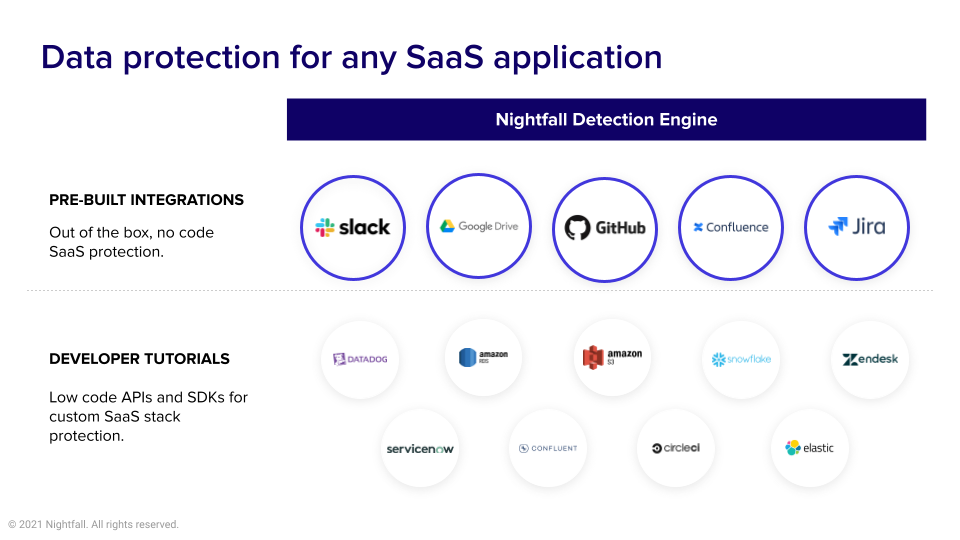The image size is (960, 540).
Task: Click the Nightfall Detection Engine banner
Action: click(606, 119)
